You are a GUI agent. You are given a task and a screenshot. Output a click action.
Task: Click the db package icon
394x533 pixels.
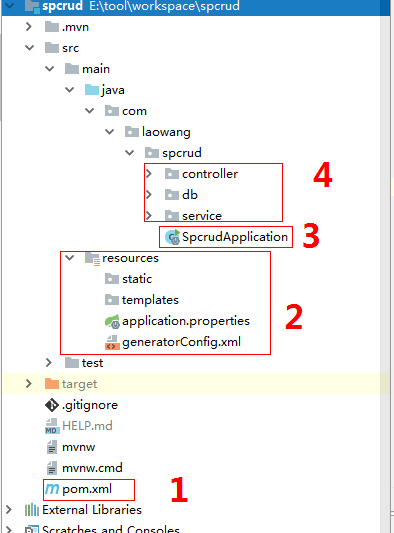[x=172, y=195]
